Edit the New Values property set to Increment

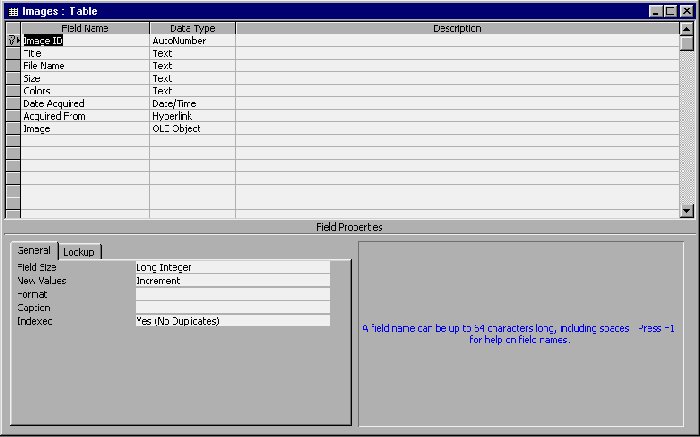click(232, 281)
